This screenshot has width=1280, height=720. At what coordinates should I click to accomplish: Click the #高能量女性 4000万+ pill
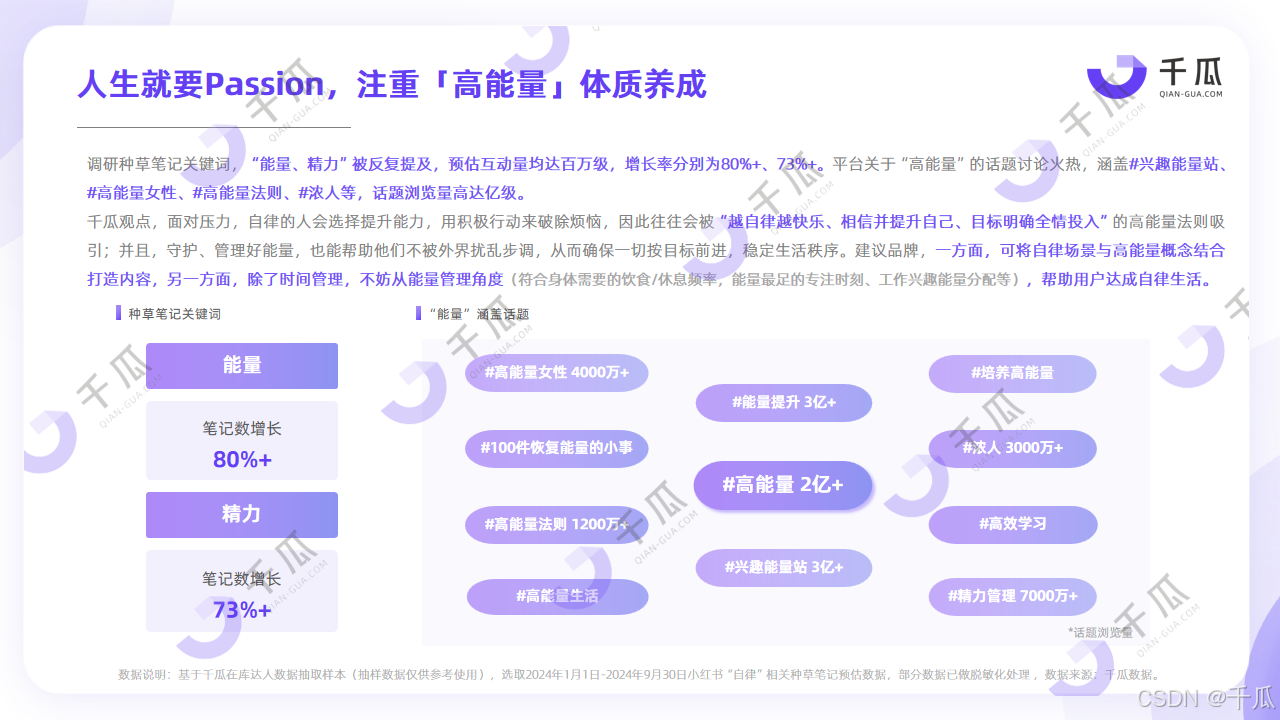coord(557,373)
